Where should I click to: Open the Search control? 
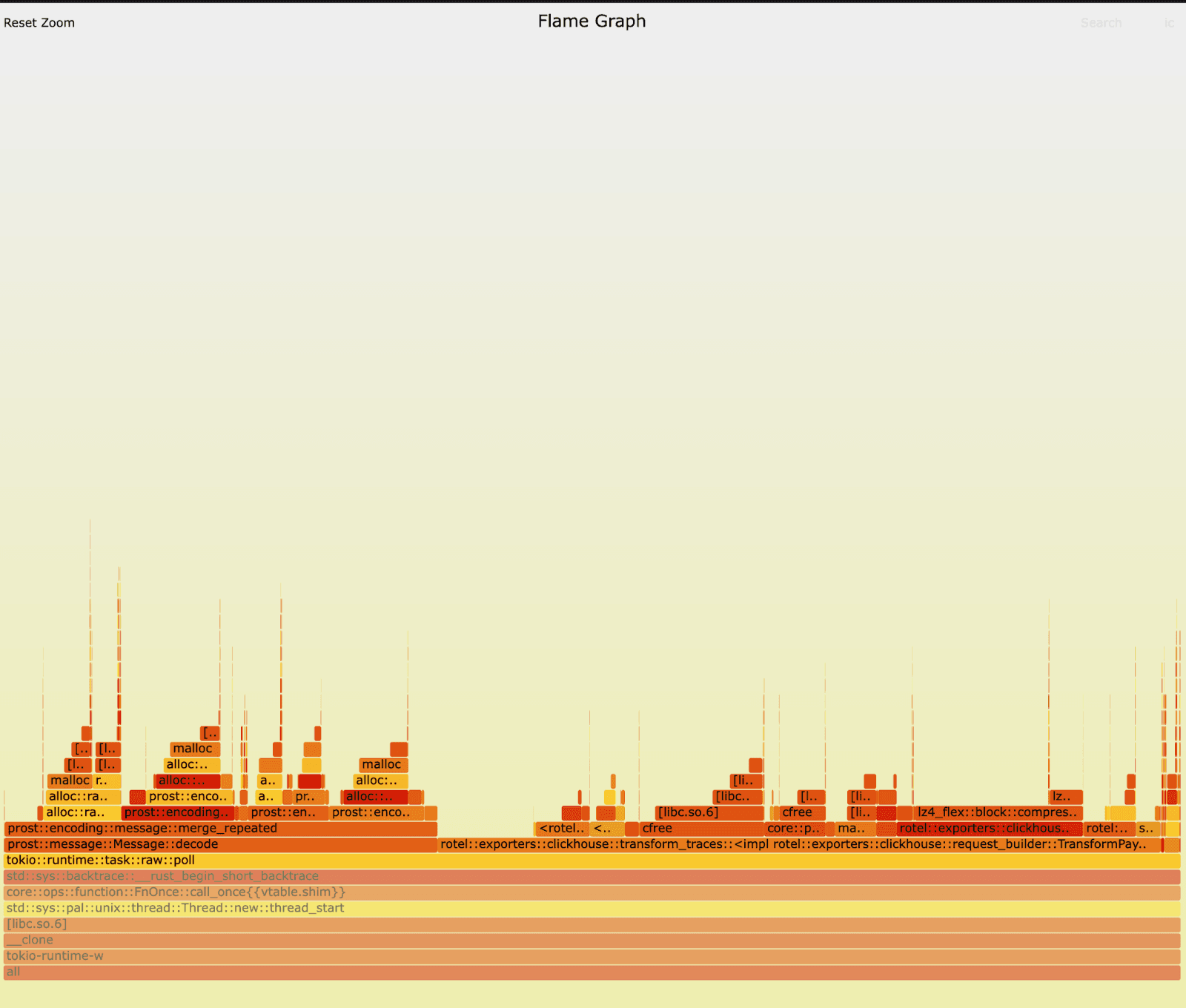[1101, 22]
